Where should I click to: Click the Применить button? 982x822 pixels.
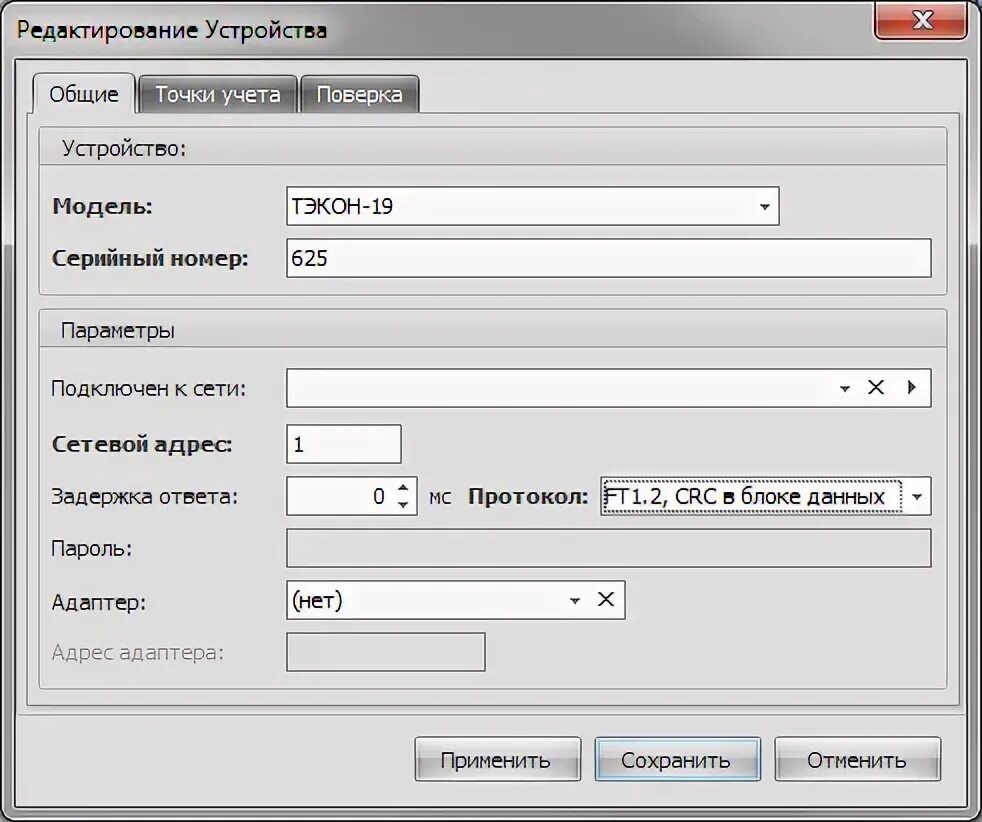coord(498,759)
